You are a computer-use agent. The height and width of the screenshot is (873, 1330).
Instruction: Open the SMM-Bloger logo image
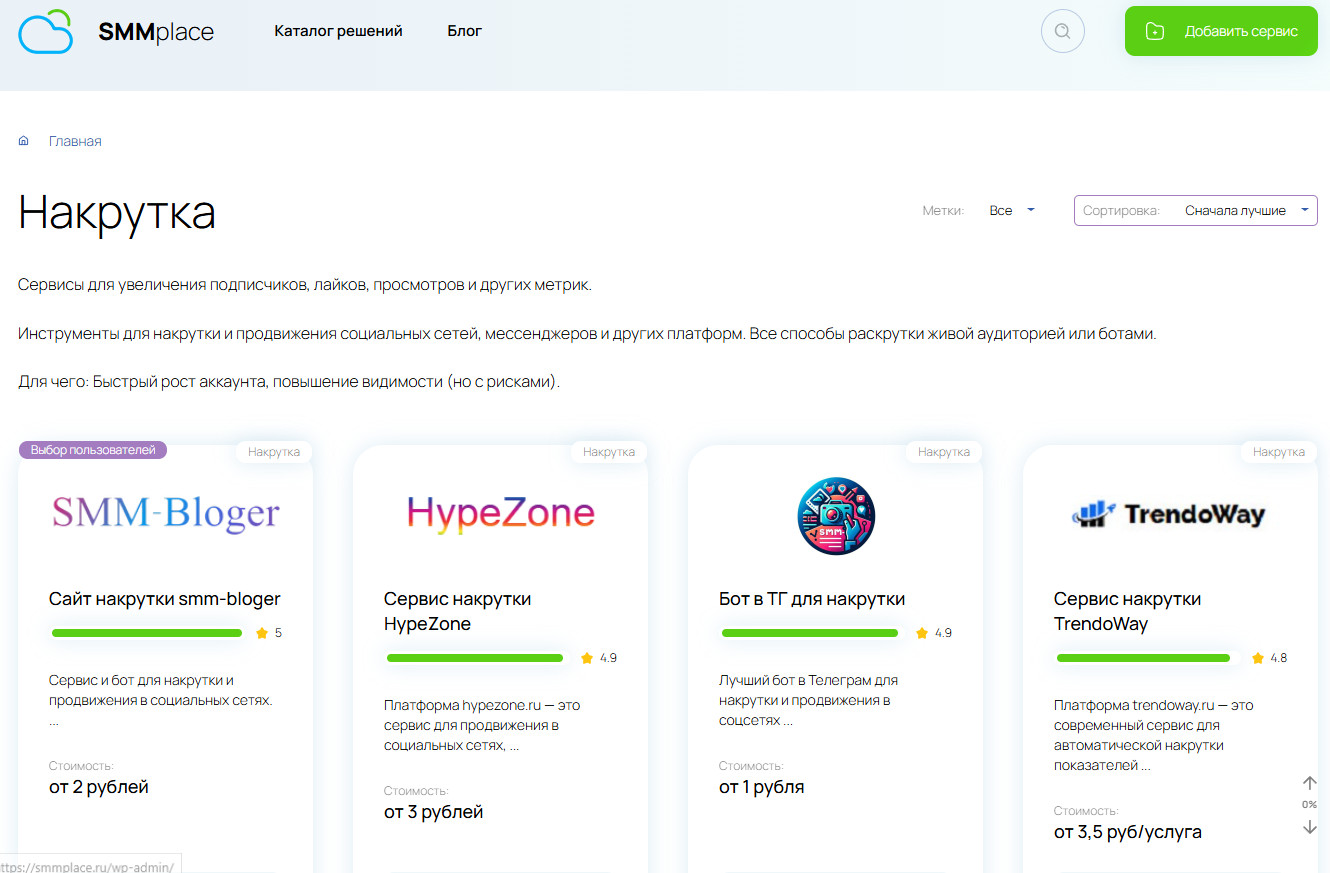166,514
